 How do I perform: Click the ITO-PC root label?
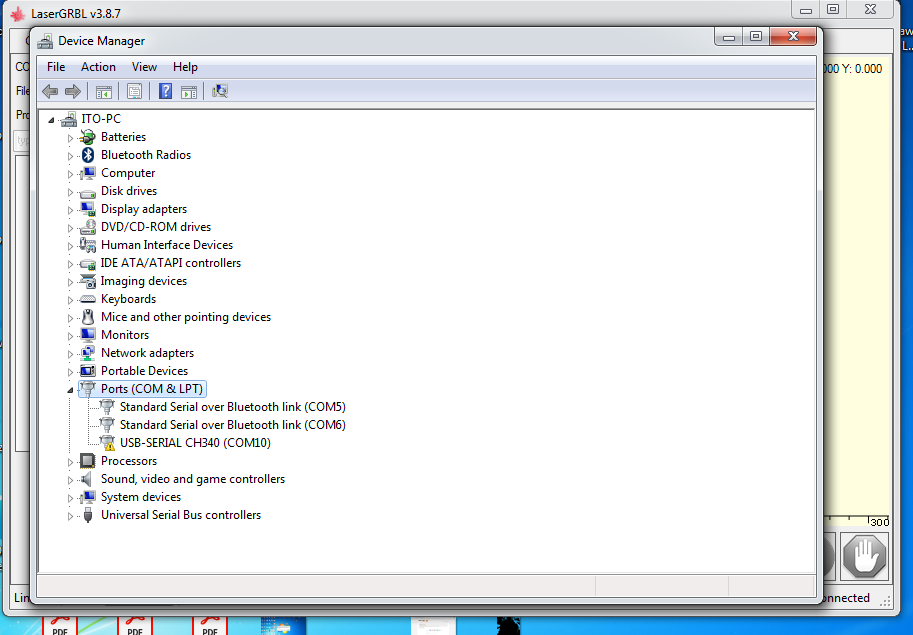pyautogui.click(x=101, y=119)
